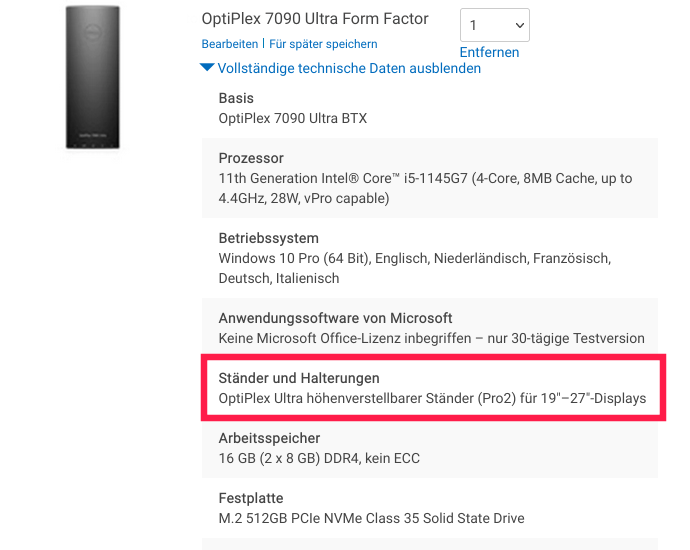Click the Bearbeiten link
The image size is (690, 550).
click(229, 44)
